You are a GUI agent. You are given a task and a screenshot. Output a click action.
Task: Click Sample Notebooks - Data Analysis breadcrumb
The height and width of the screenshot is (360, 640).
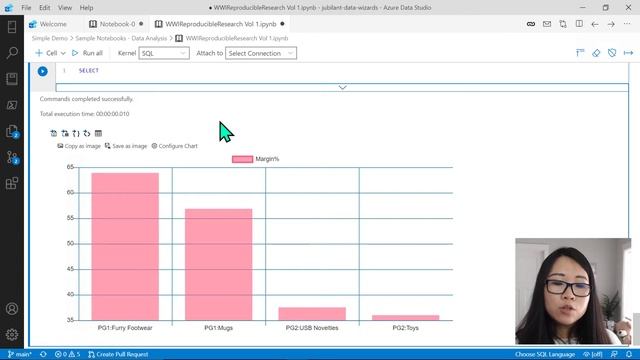(121, 38)
